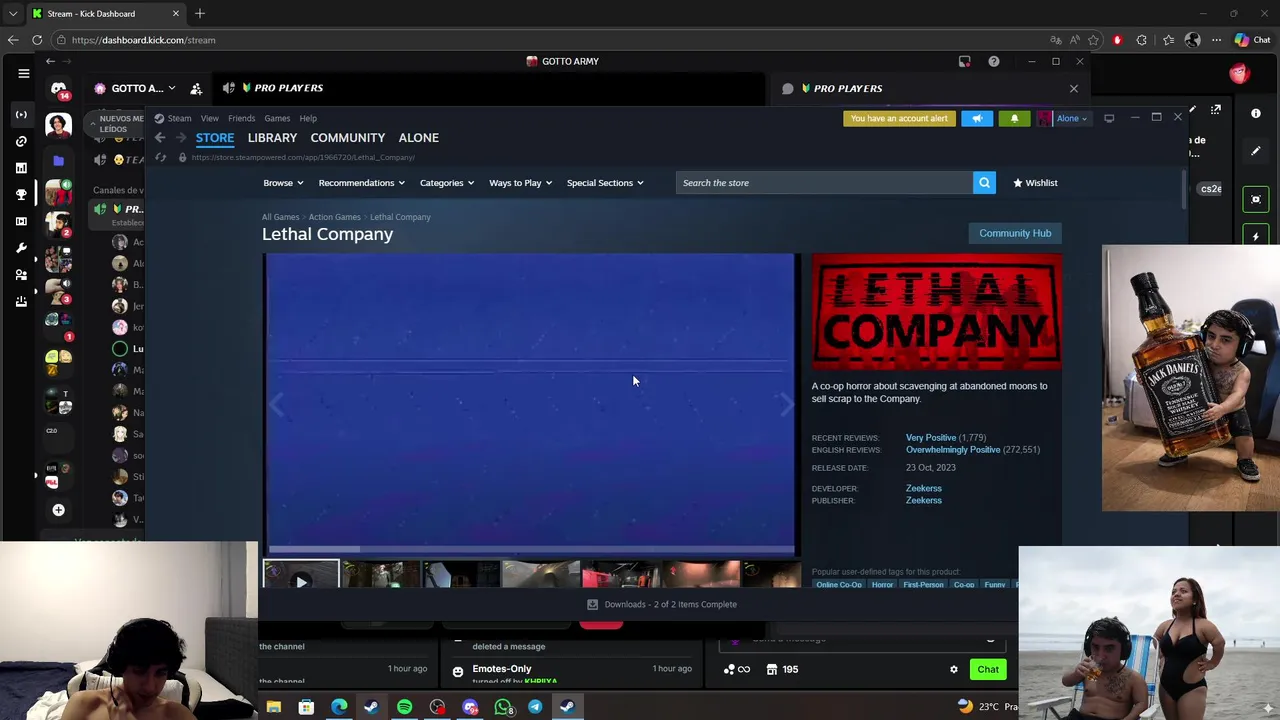Open Zeekers developer link

click(923, 488)
